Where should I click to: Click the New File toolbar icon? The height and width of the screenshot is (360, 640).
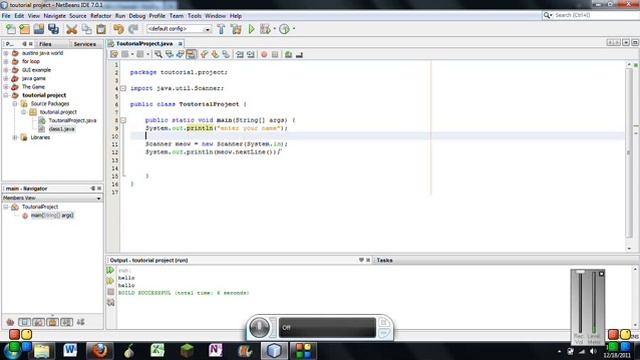point(11,29)
